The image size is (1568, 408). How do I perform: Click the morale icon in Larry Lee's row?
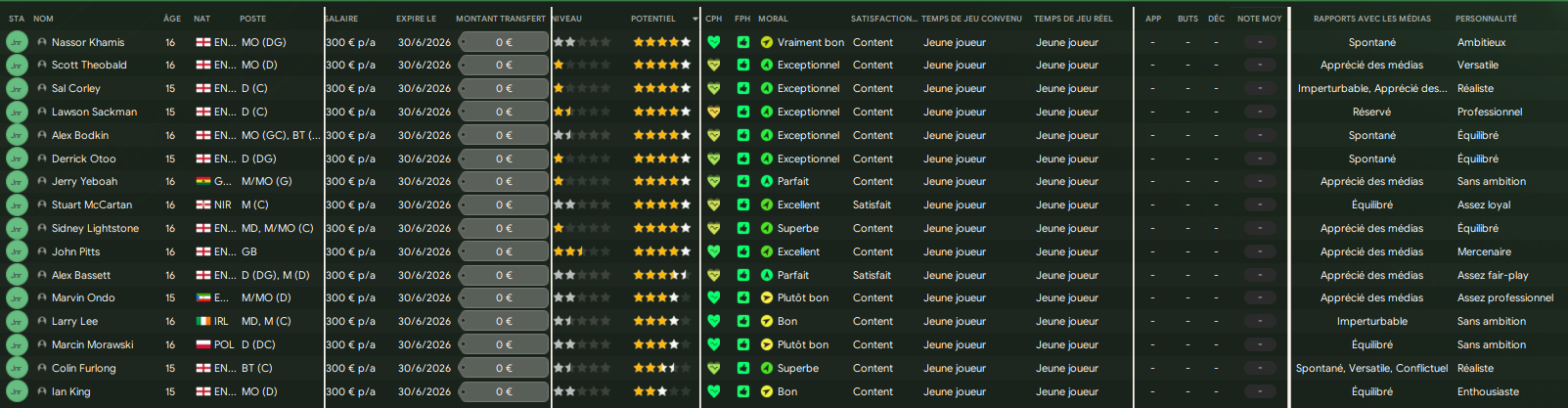pyautogui.click(x=767, y=322)
